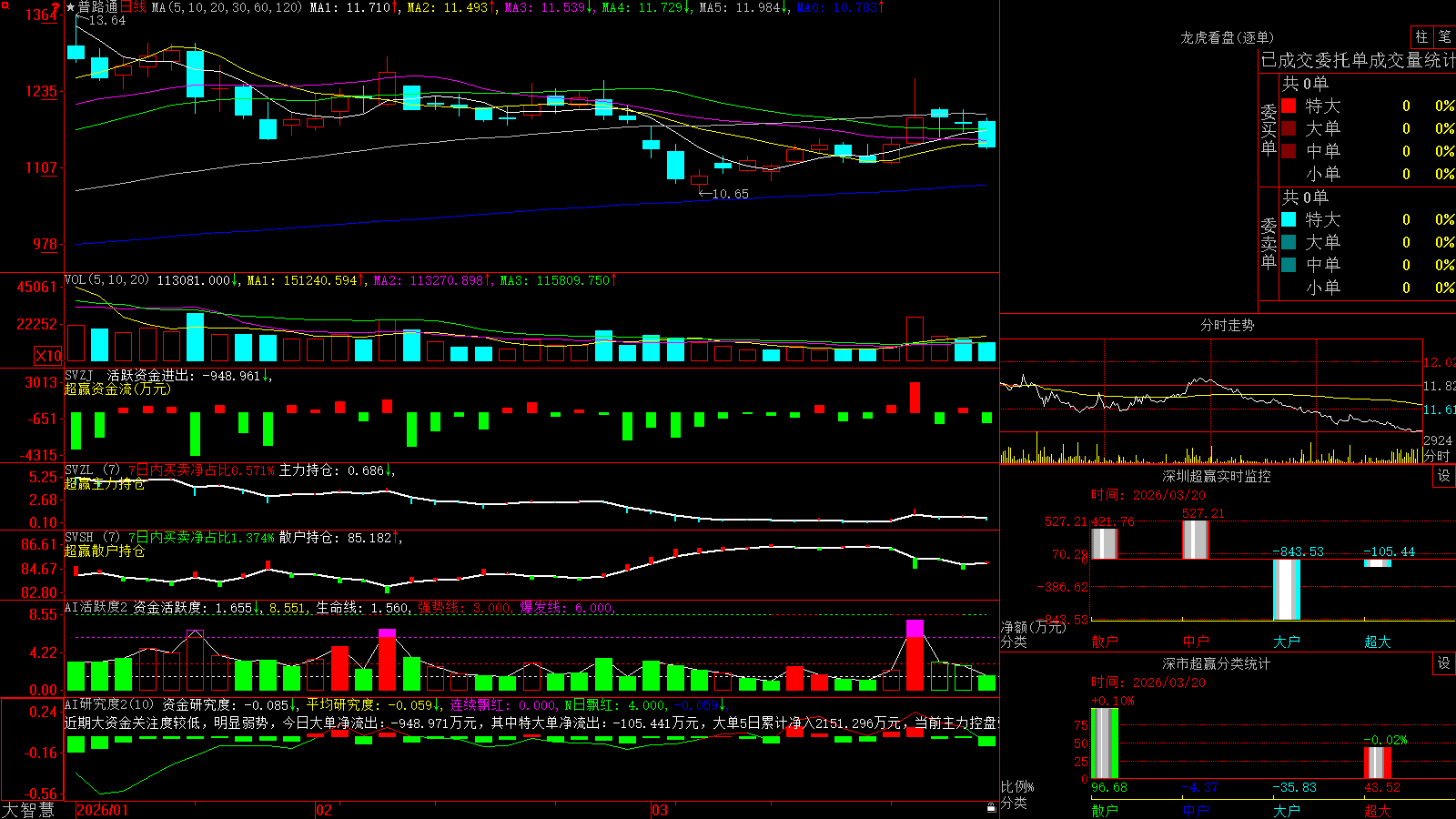Click the 中户 bar valued 527.21
Screen dimensions: 1456x819
tap(1195, 540)
